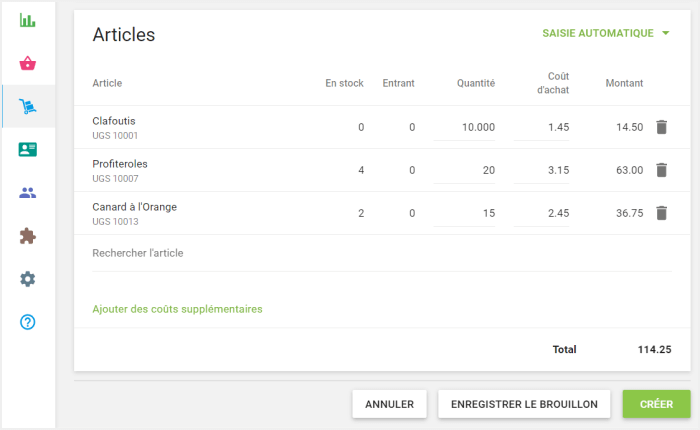Click Enregistrer le brouillon

[524, 404]
